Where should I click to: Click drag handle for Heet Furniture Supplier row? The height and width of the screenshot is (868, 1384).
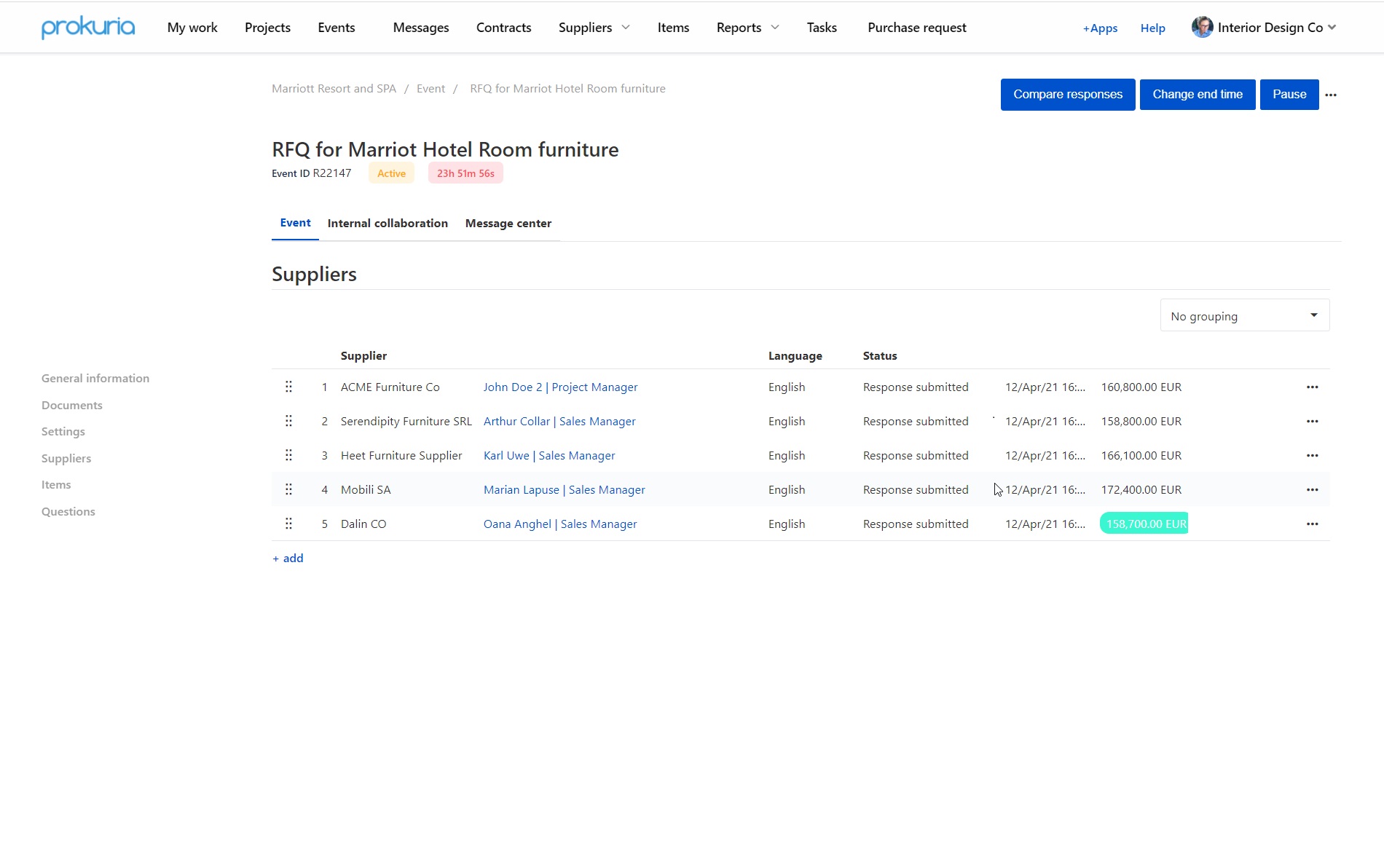click(288, 455)
